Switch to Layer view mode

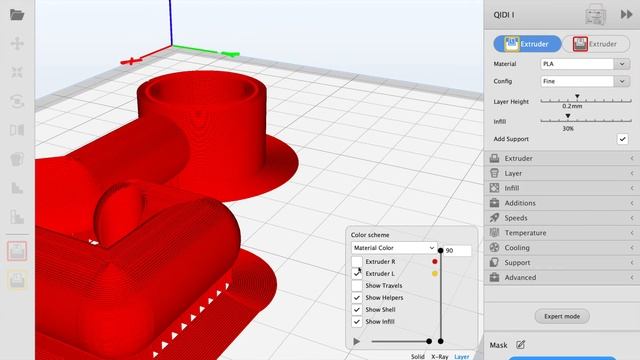coord(462,356)
